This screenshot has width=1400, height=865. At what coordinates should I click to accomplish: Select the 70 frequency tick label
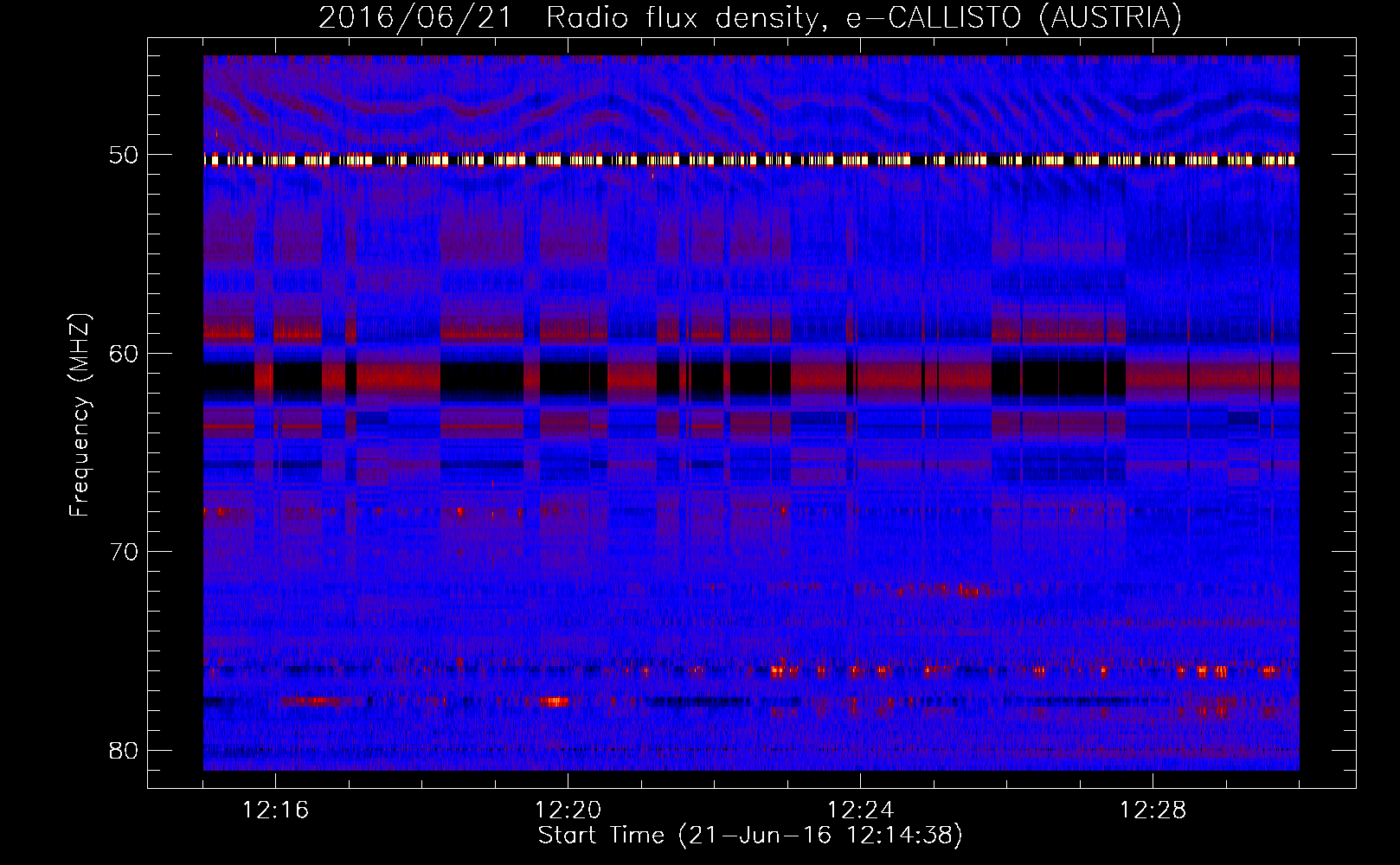pyautogui.click(x=123, y=552)
